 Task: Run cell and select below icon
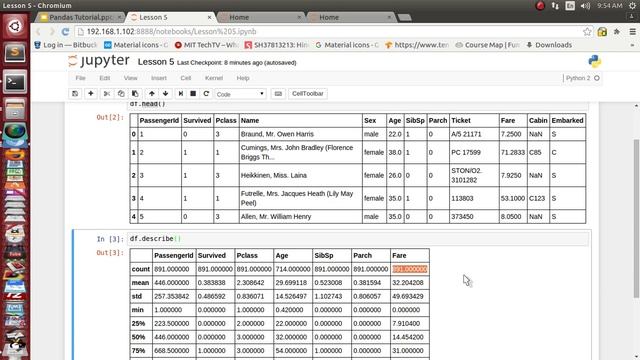[x=180, y=93]
